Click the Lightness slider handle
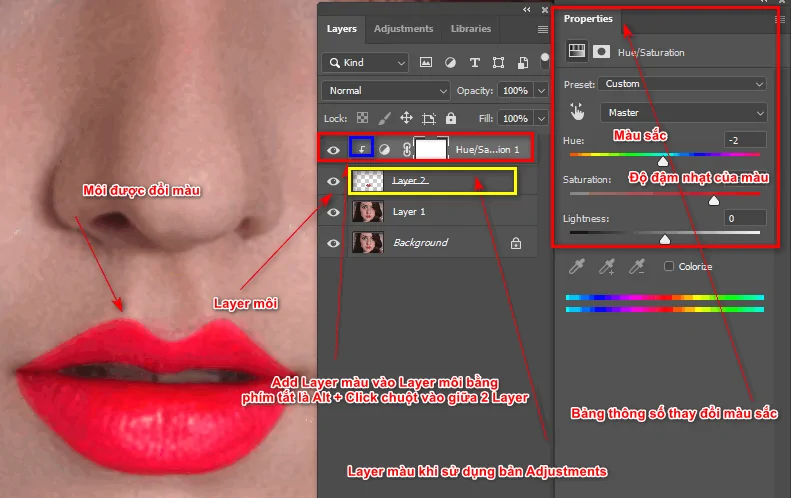Viewport: 791px width, 498px height. pyautogui.click(x=665, y=238)
